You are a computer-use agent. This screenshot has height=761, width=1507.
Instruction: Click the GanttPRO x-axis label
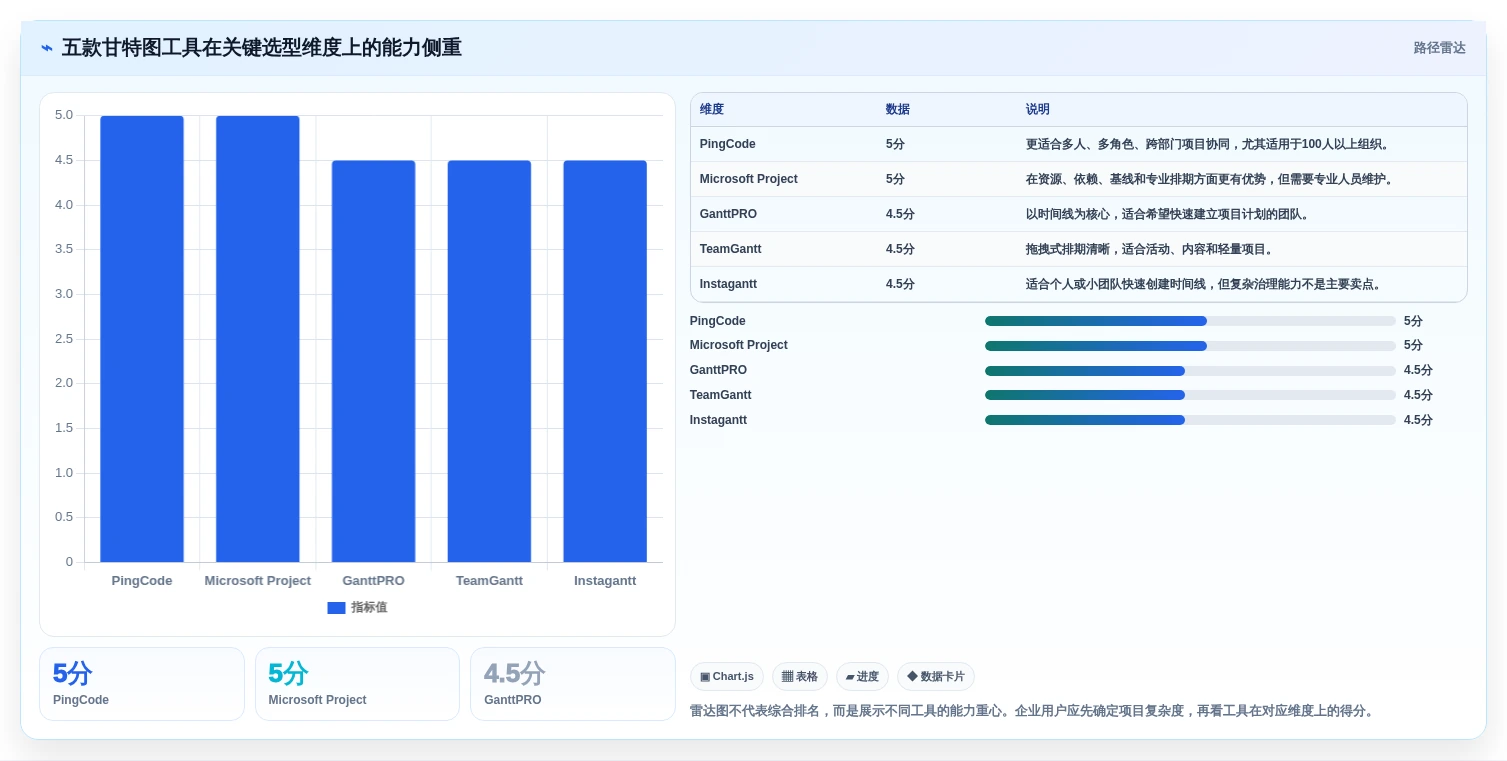click(373, 581)
